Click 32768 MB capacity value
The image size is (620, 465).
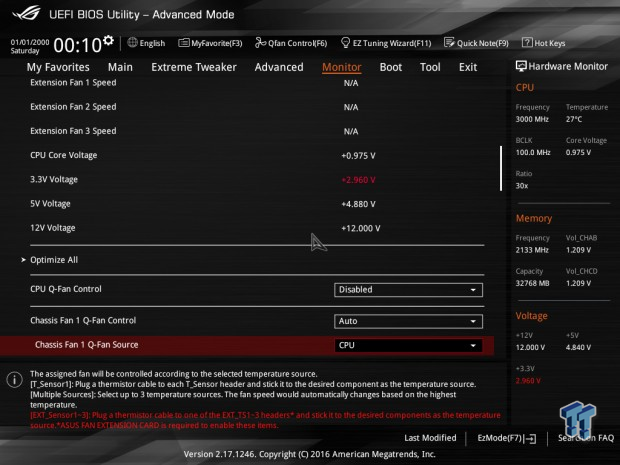(532, 283)
